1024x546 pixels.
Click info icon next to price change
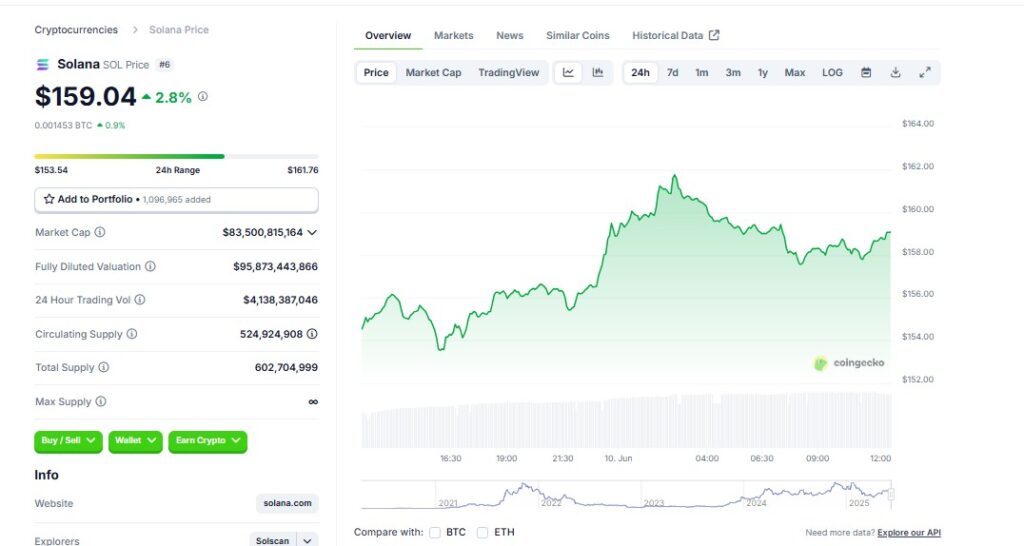203,97
